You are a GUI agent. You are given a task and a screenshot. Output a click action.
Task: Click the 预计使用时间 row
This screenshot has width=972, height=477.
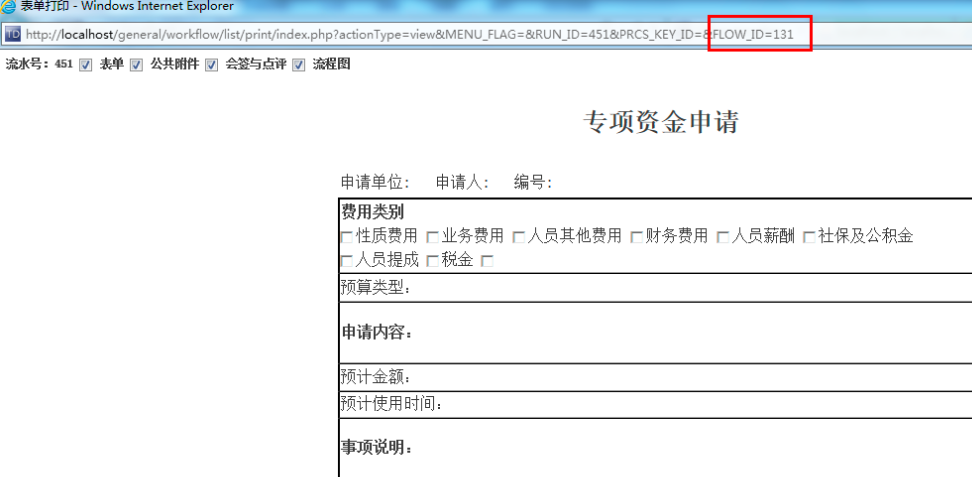click(x=656, y=404)
